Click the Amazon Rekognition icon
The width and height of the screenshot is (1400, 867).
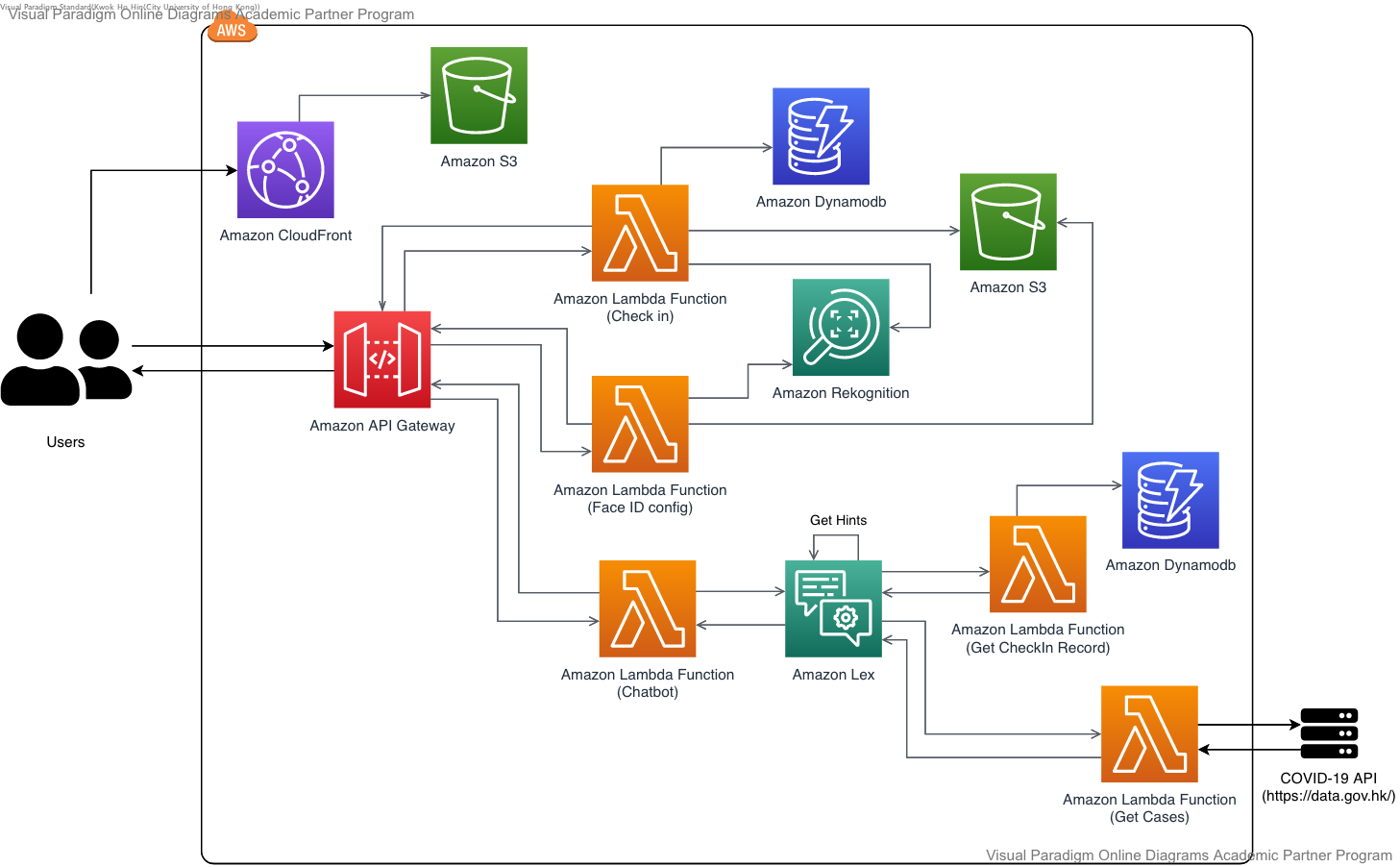click(841, 328)
